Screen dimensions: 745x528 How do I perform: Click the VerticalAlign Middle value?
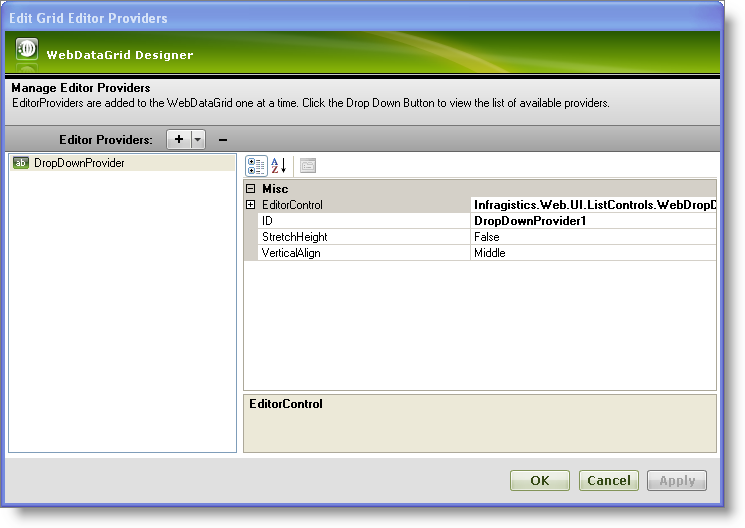593,253
